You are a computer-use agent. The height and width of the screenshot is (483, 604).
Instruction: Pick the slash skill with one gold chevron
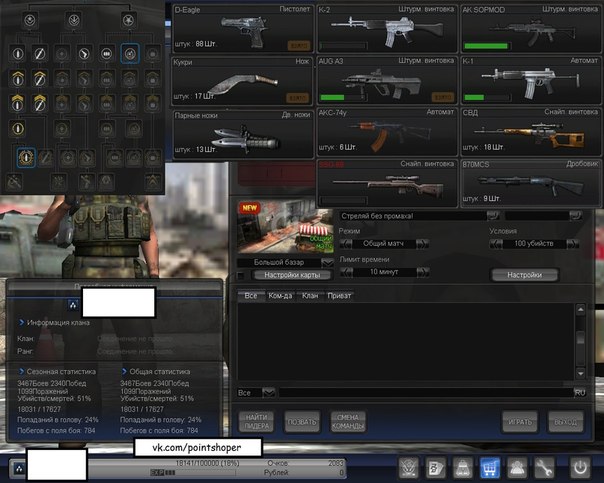point(40,78)
